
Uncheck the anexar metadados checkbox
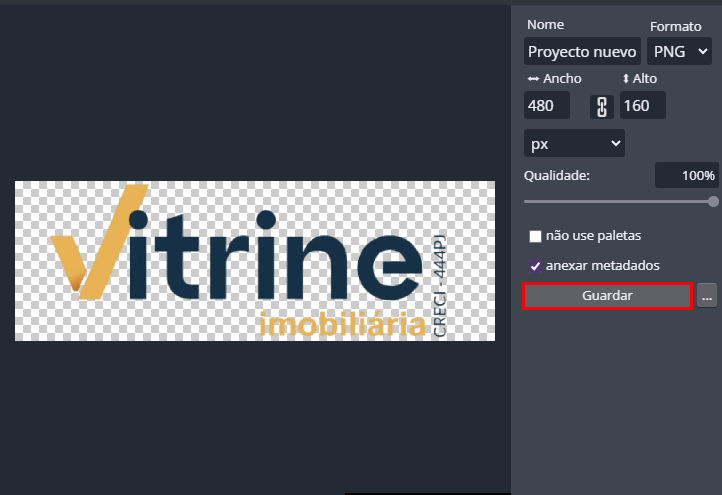(535, 266)
